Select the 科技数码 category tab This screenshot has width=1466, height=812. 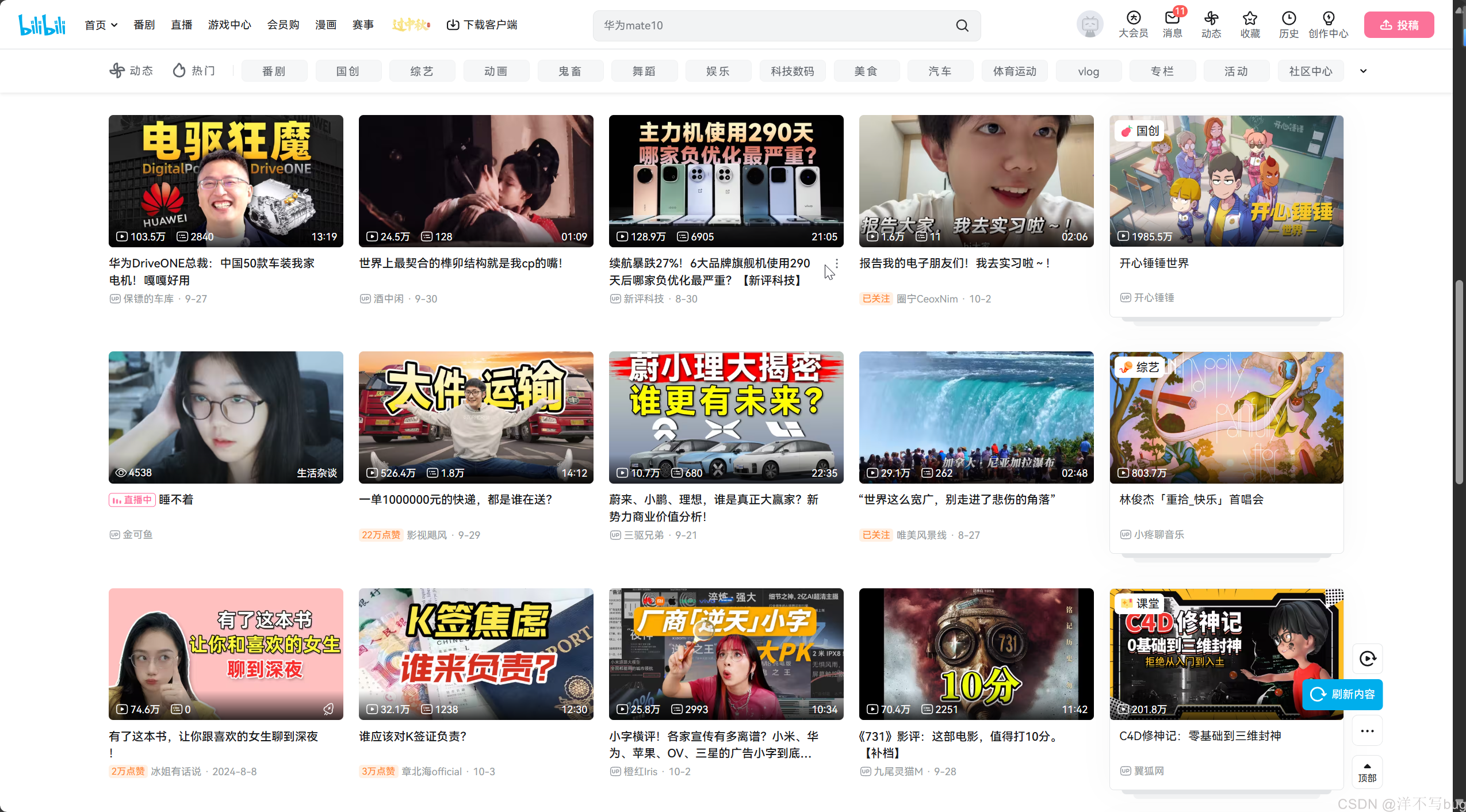pyautogui.click(x=792, y=71)
